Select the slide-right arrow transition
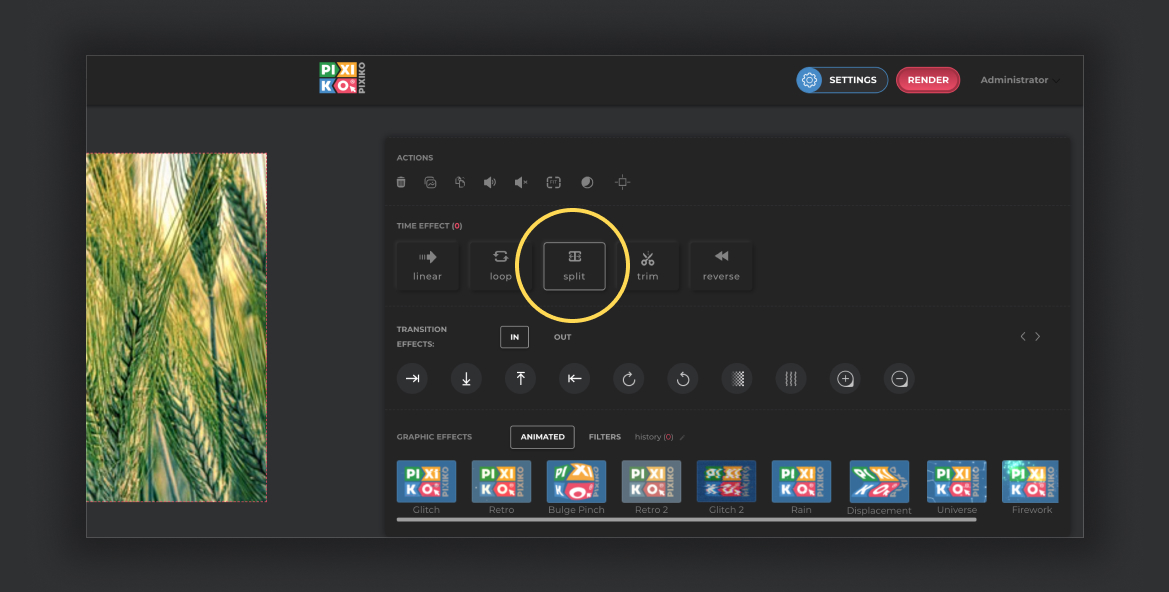 tap(412, 379)
